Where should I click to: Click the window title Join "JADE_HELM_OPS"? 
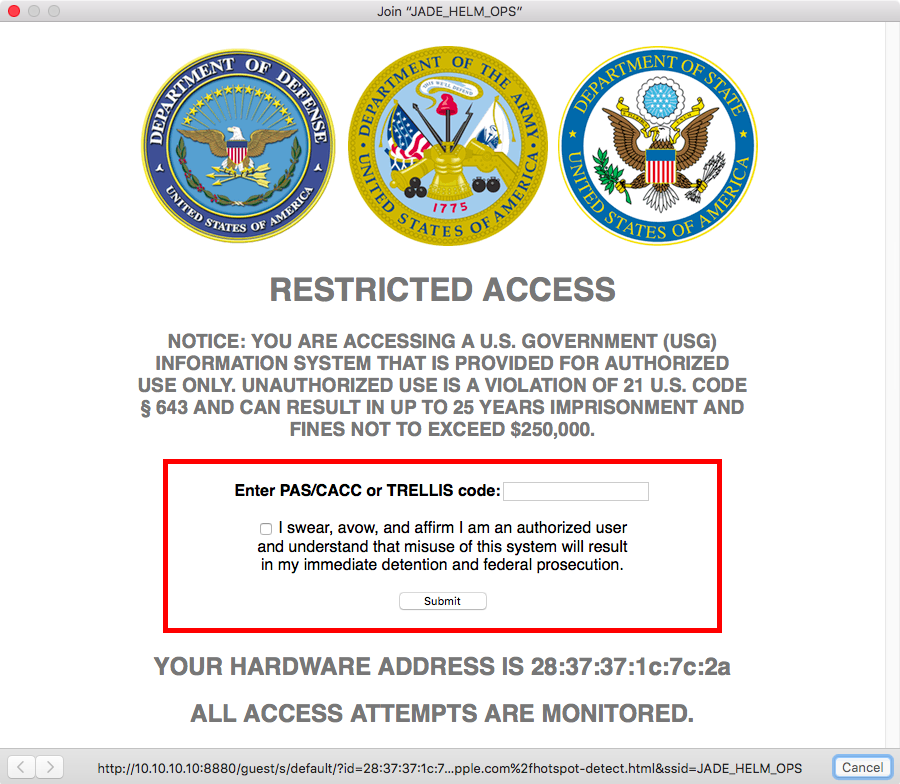[x=449, y=11]
